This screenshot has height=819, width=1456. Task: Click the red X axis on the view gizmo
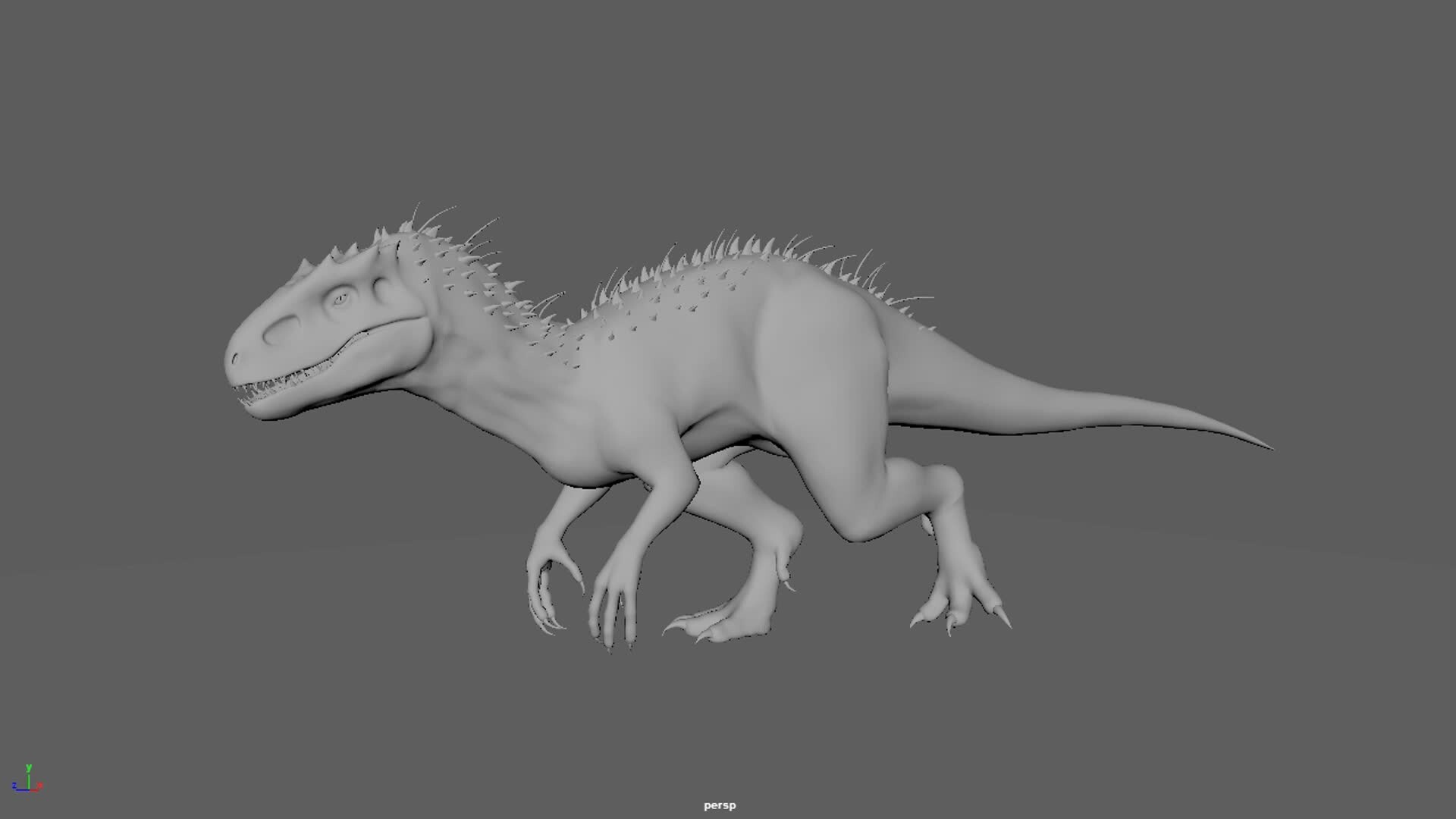pos(34,789)
